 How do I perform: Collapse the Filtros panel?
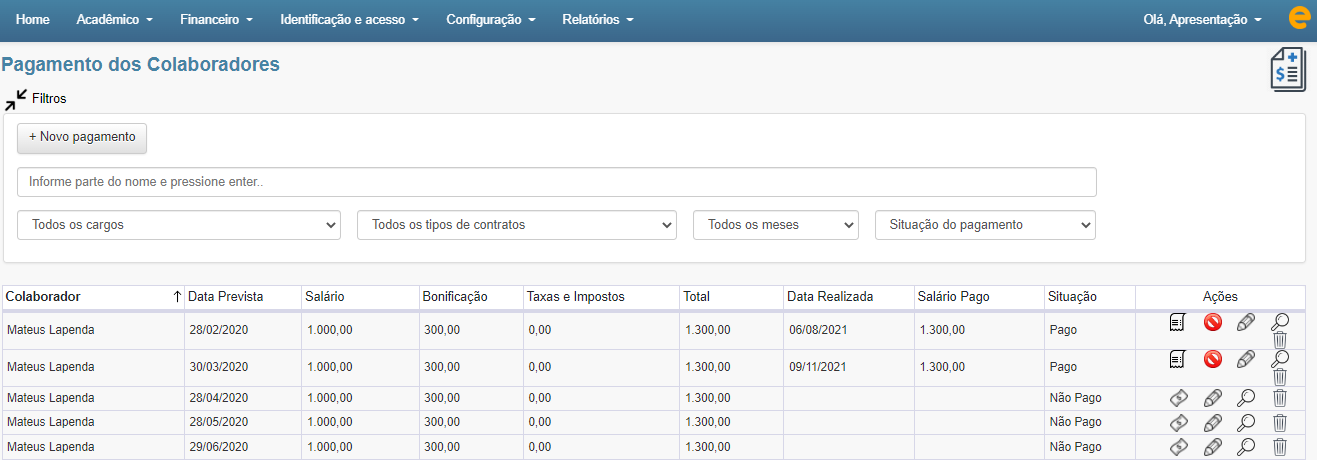point(16,99)
